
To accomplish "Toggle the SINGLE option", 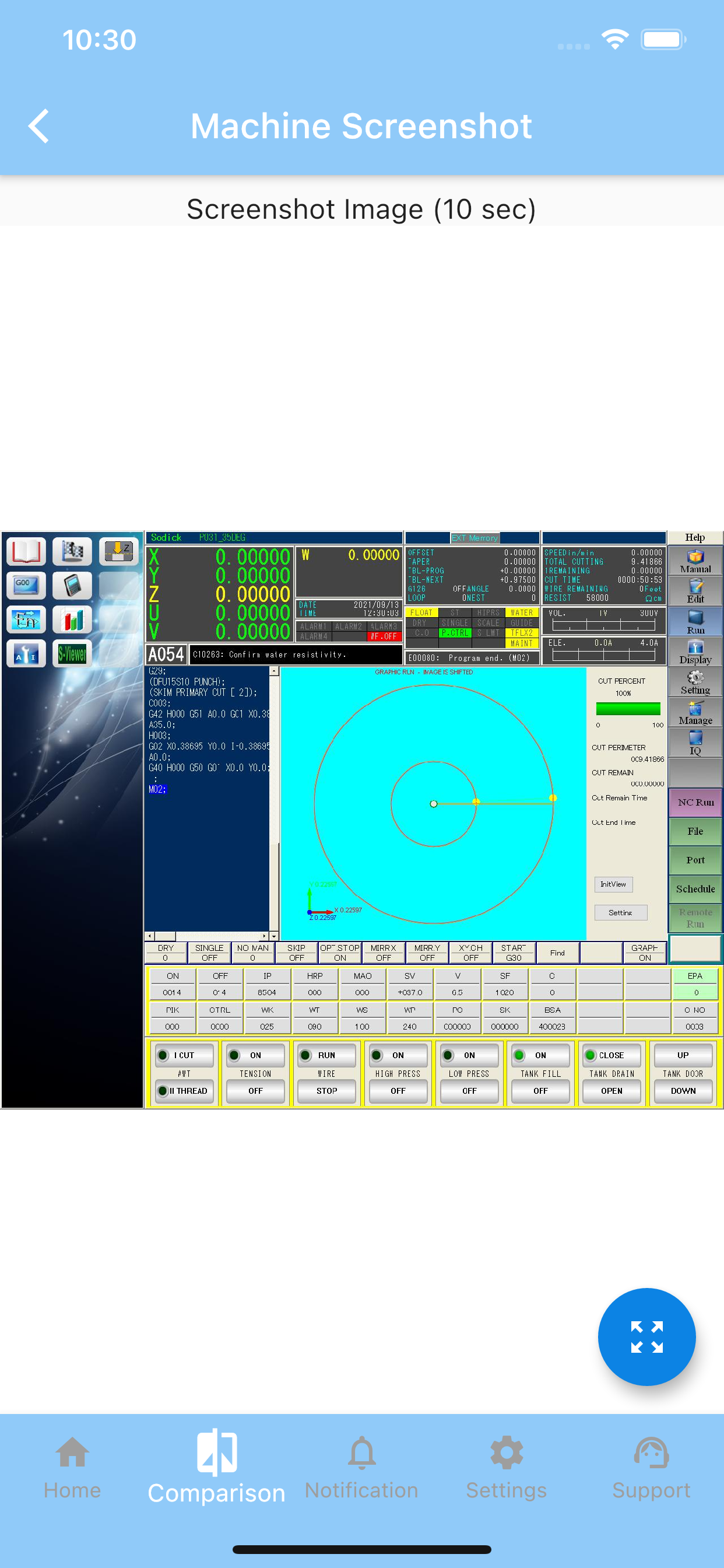I will pos(209,953).
